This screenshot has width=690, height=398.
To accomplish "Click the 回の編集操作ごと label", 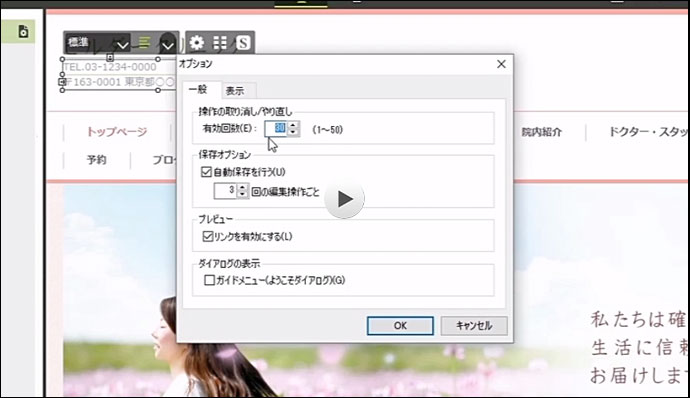I will point(285,192).
